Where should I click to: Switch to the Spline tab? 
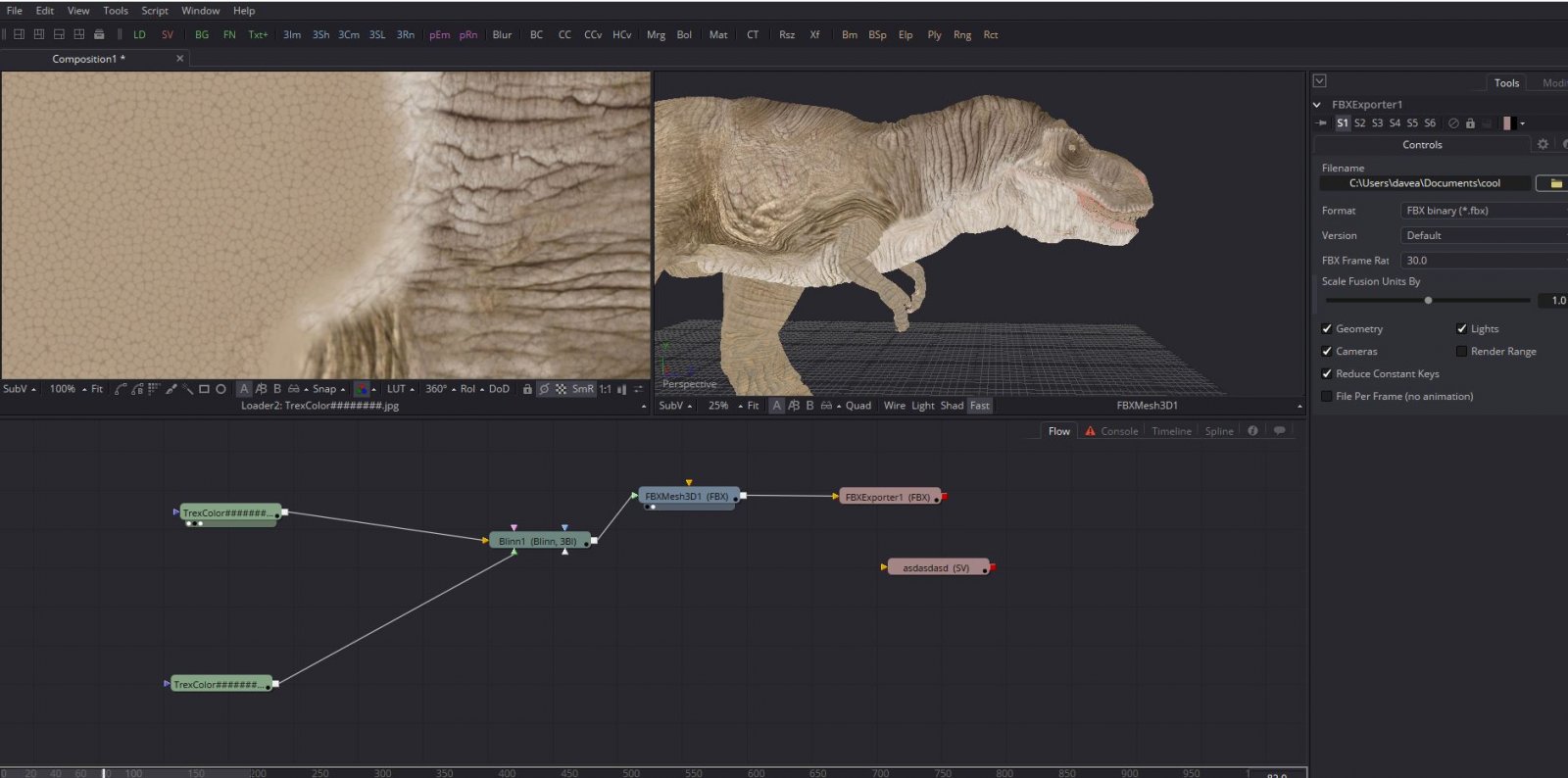coord(1219,431)
